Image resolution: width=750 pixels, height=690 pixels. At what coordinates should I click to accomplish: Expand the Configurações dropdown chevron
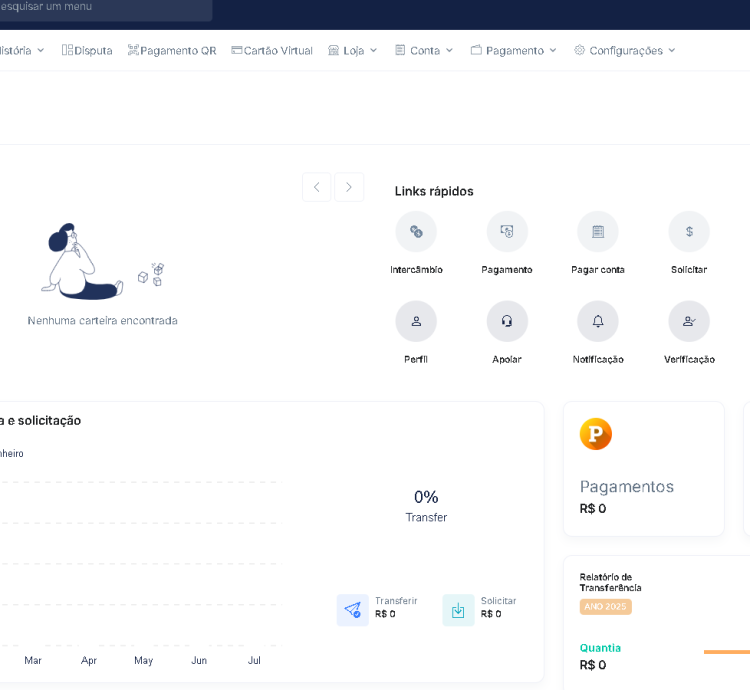(x=672, y=51)
